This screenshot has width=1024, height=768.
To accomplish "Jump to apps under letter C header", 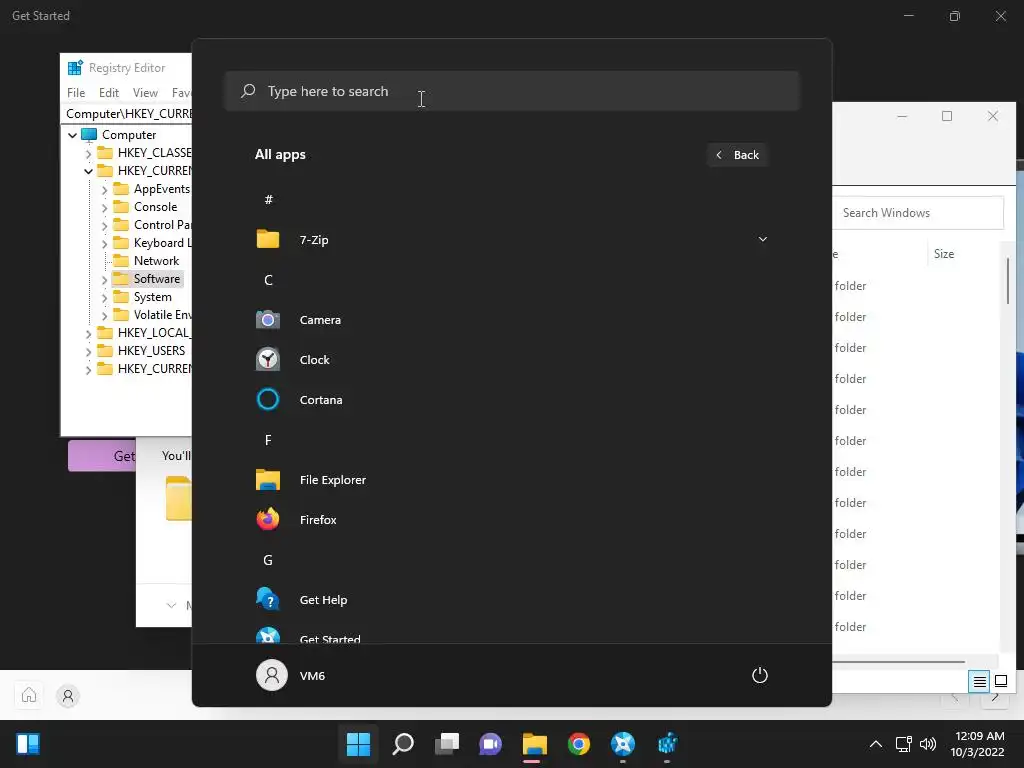I will (x=268, y=280).
